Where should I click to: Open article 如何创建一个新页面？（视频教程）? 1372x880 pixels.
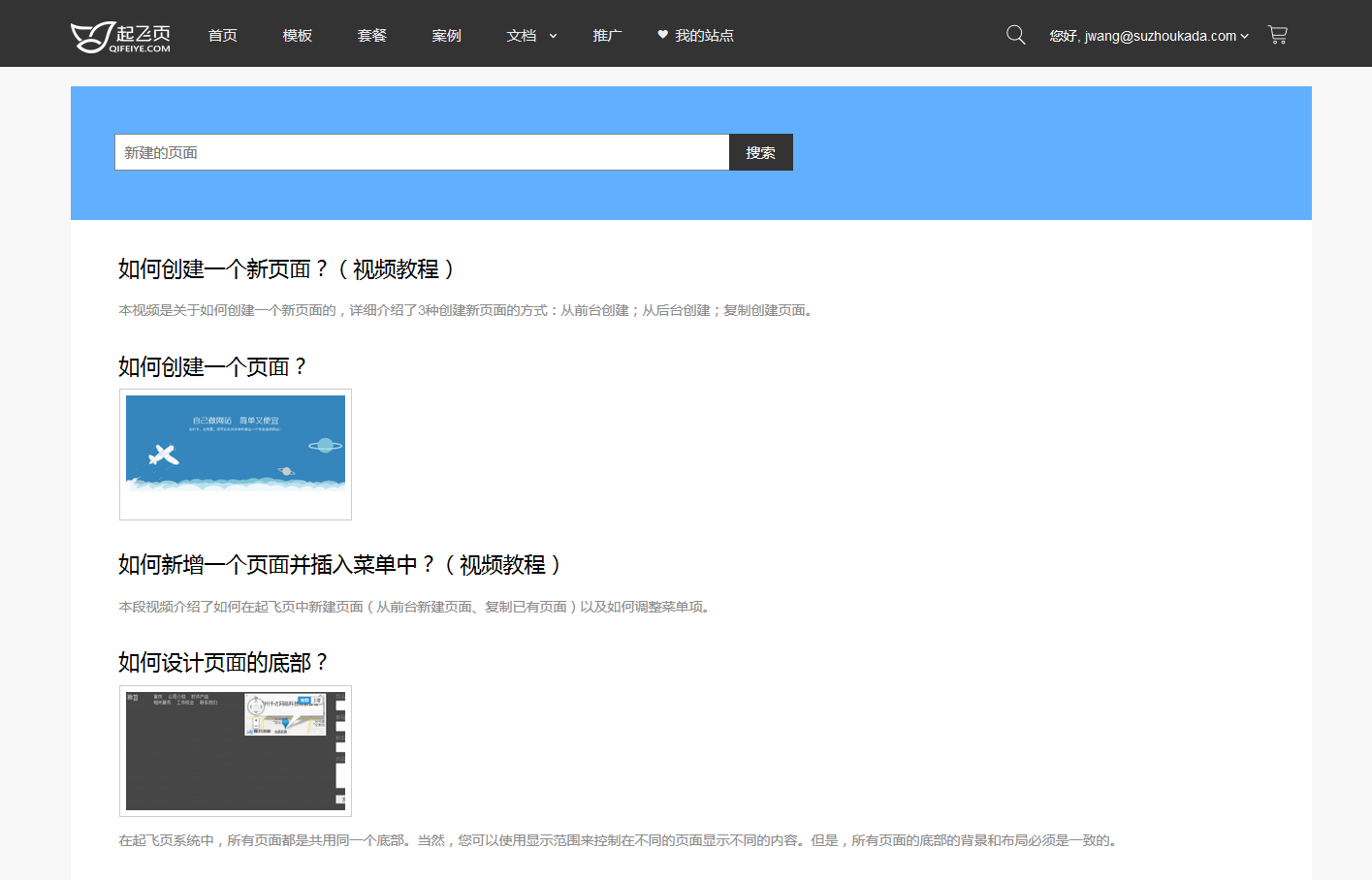288,269
